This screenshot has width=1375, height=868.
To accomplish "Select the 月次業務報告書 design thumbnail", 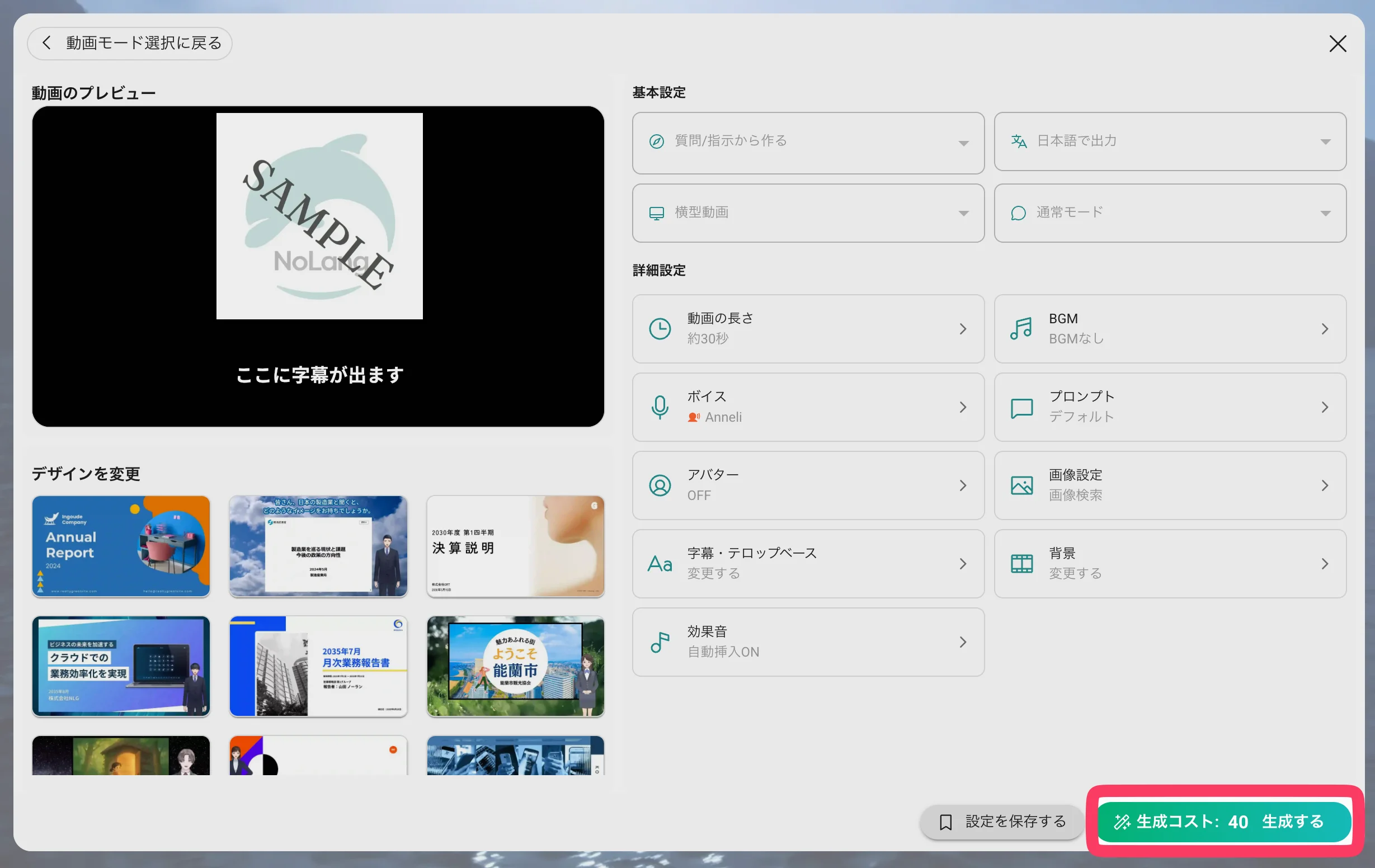I will click(318, 666).
